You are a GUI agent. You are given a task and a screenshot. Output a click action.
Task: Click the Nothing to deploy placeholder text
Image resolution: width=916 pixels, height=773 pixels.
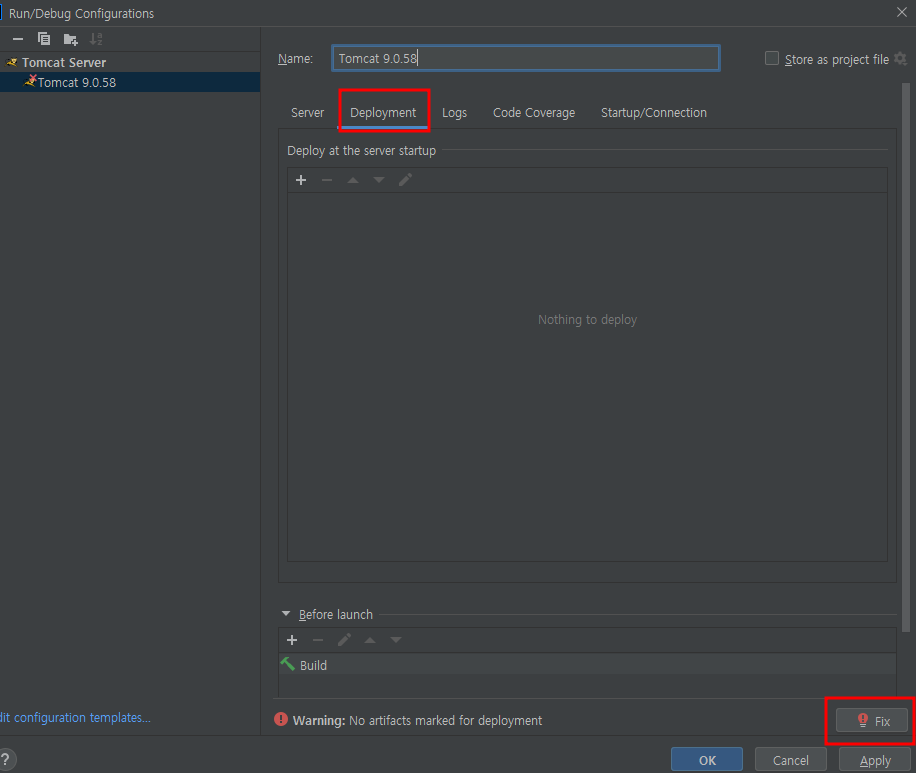587,320
